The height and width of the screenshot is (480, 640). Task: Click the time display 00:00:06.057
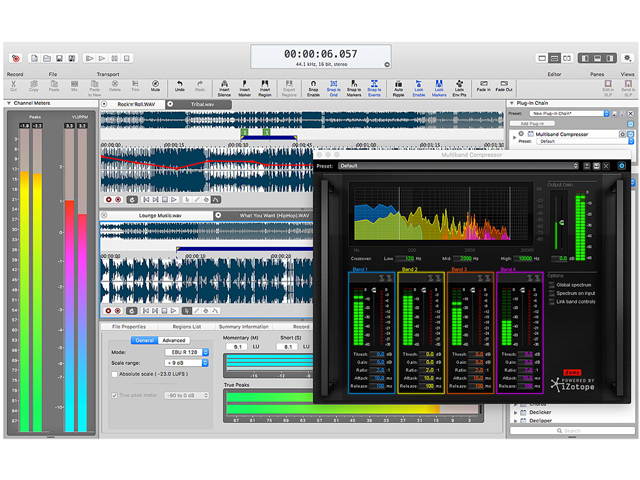pos(320,54)
